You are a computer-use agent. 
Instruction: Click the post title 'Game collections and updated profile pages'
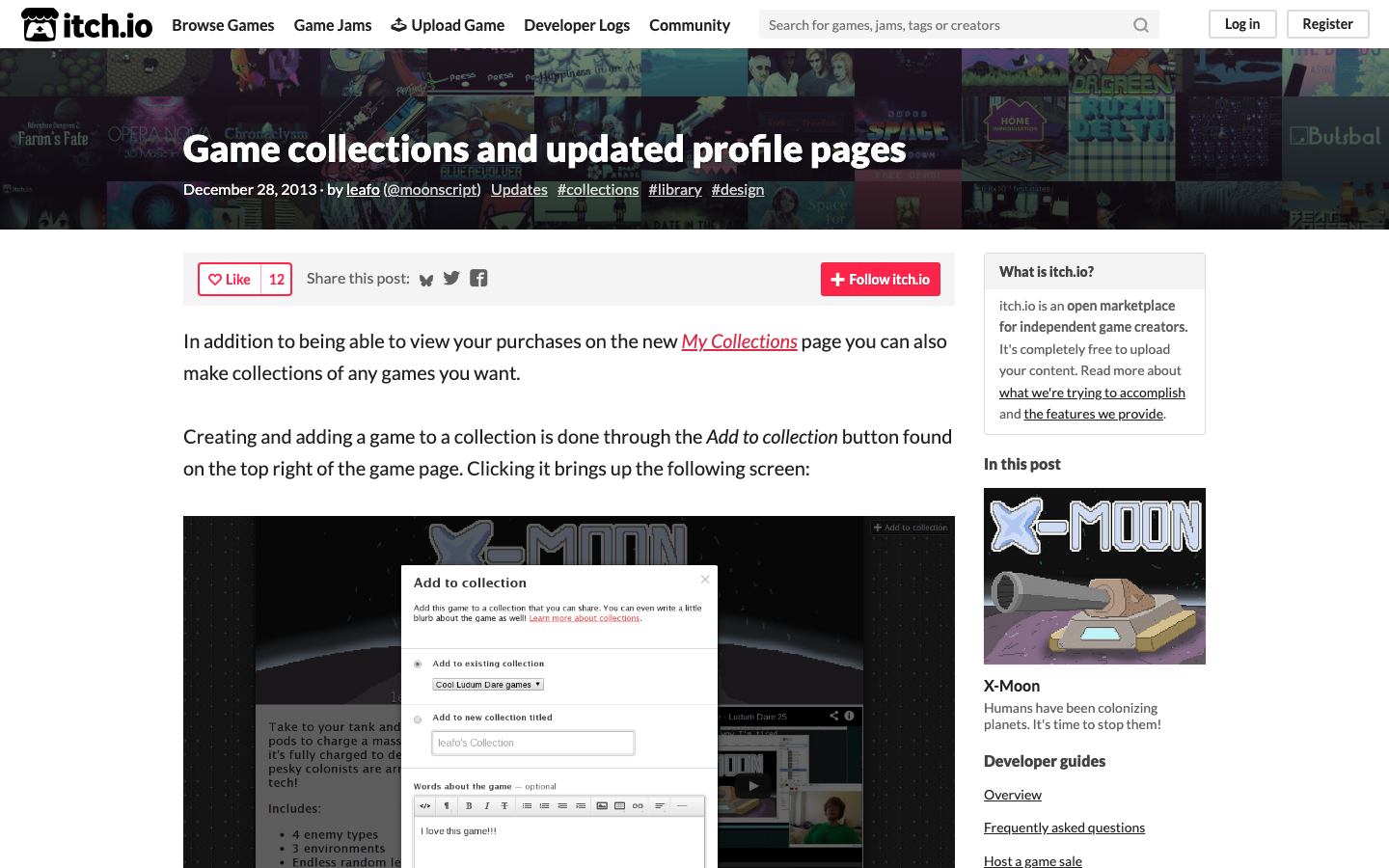(544, 149)
